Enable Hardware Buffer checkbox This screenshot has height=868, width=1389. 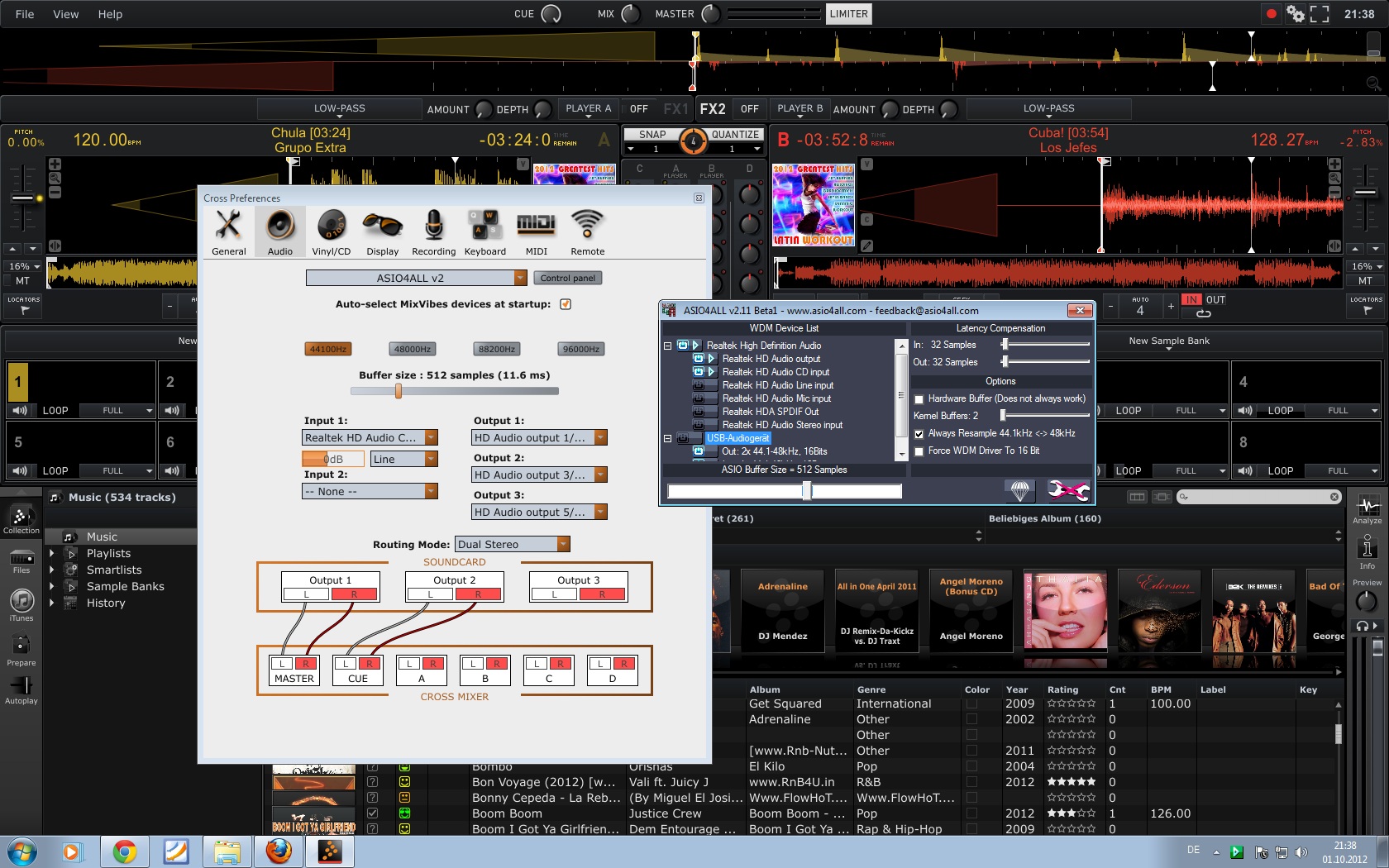(919, 399)
